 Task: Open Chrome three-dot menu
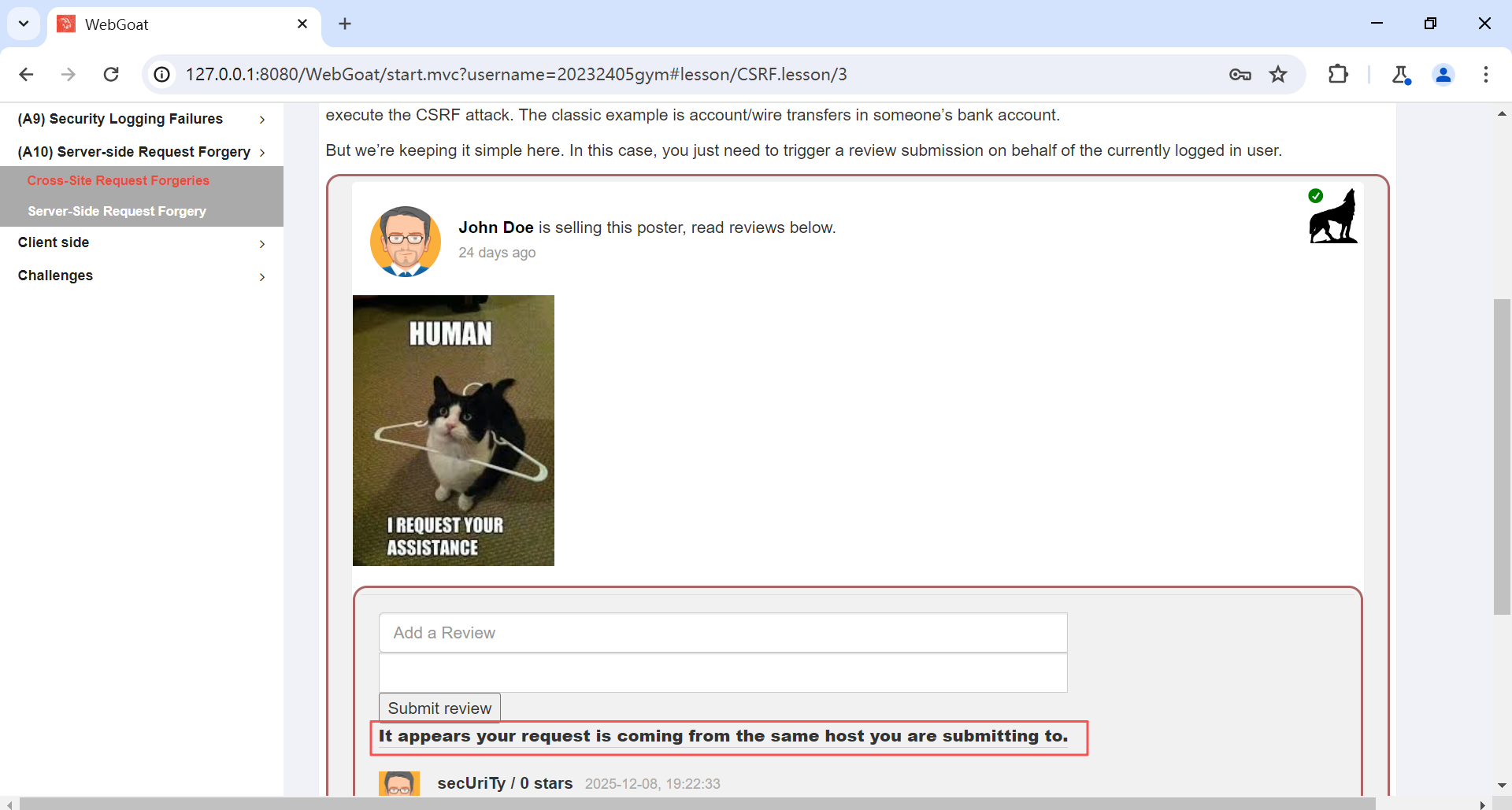click(1486, 74)
